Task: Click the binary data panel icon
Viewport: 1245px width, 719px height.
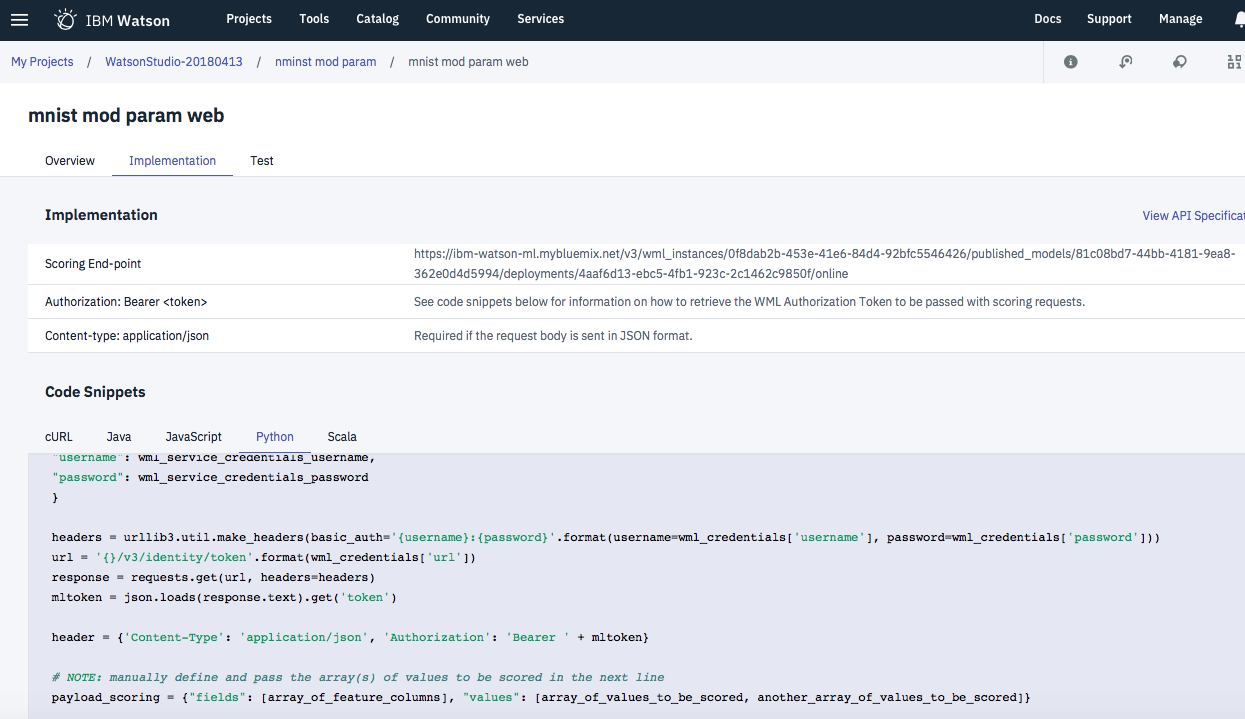Action: (x=1234, y=62)
